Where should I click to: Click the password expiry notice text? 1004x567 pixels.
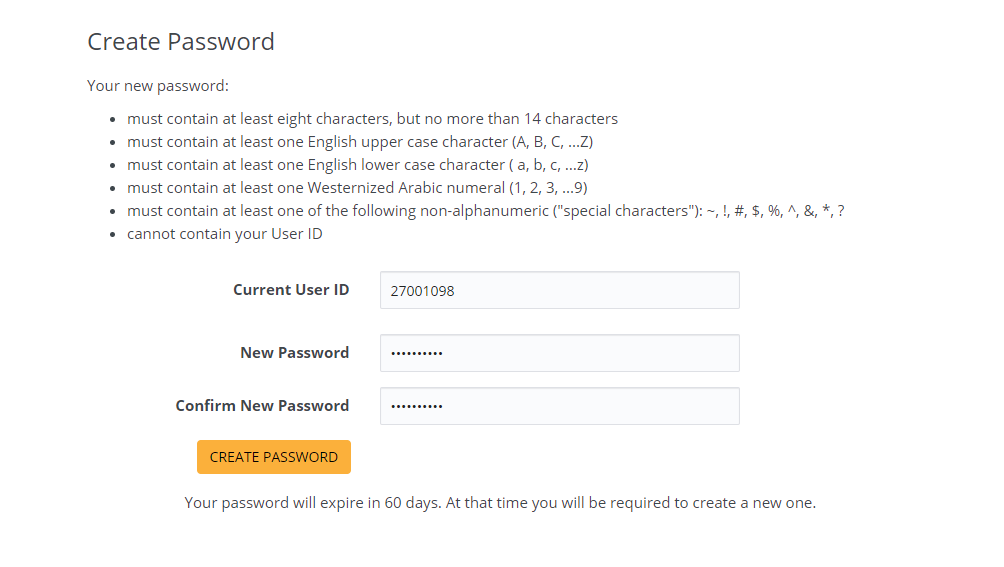[500, 503]
